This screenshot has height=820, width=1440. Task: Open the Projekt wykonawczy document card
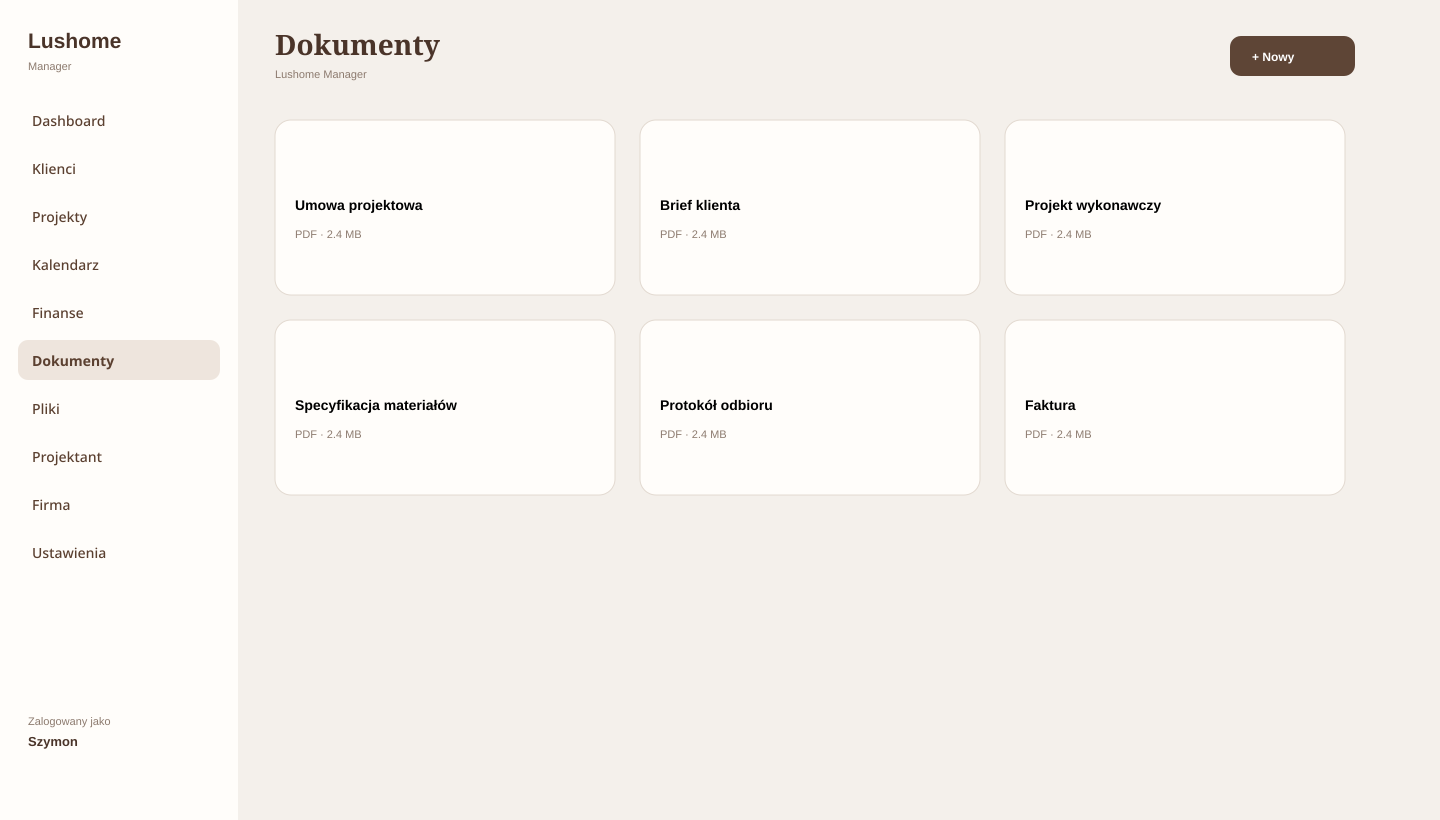[1175, 208]
